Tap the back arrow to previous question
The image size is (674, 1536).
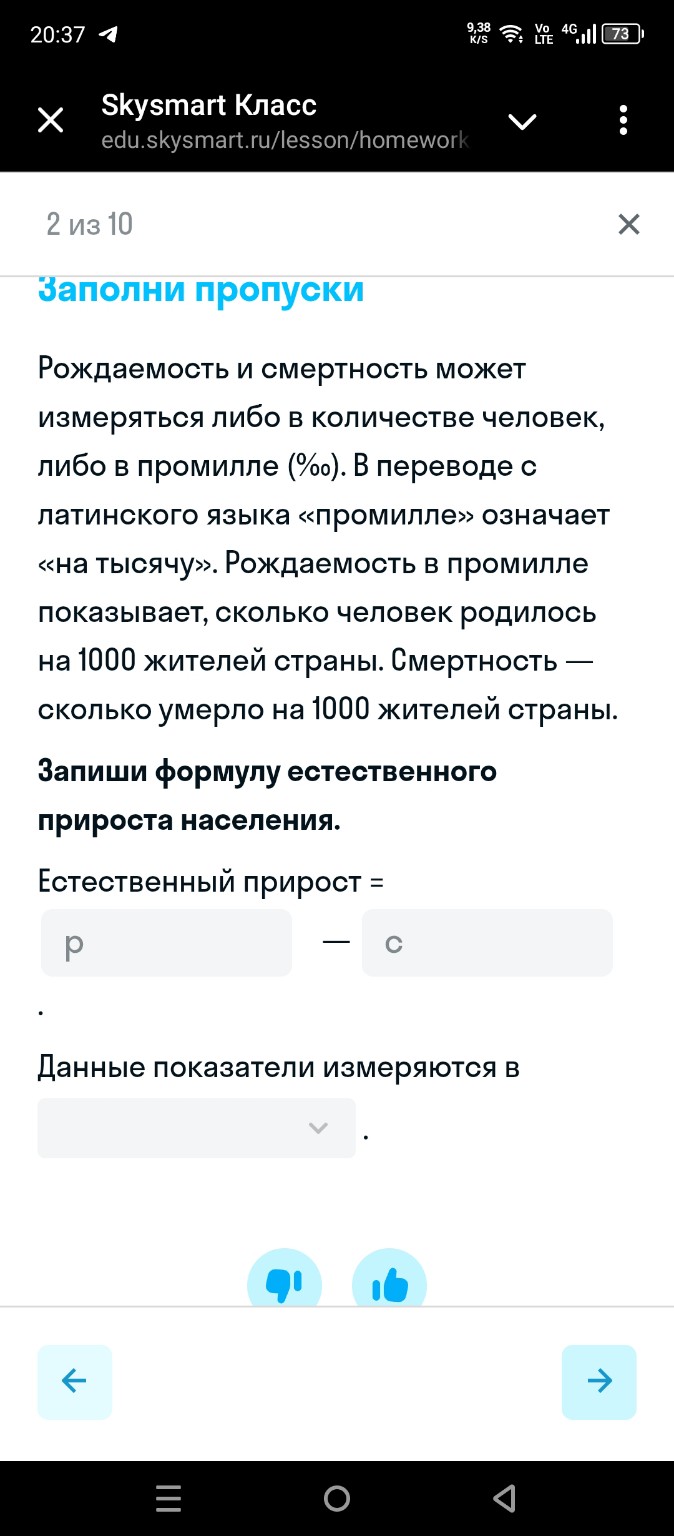point(74,1381)
